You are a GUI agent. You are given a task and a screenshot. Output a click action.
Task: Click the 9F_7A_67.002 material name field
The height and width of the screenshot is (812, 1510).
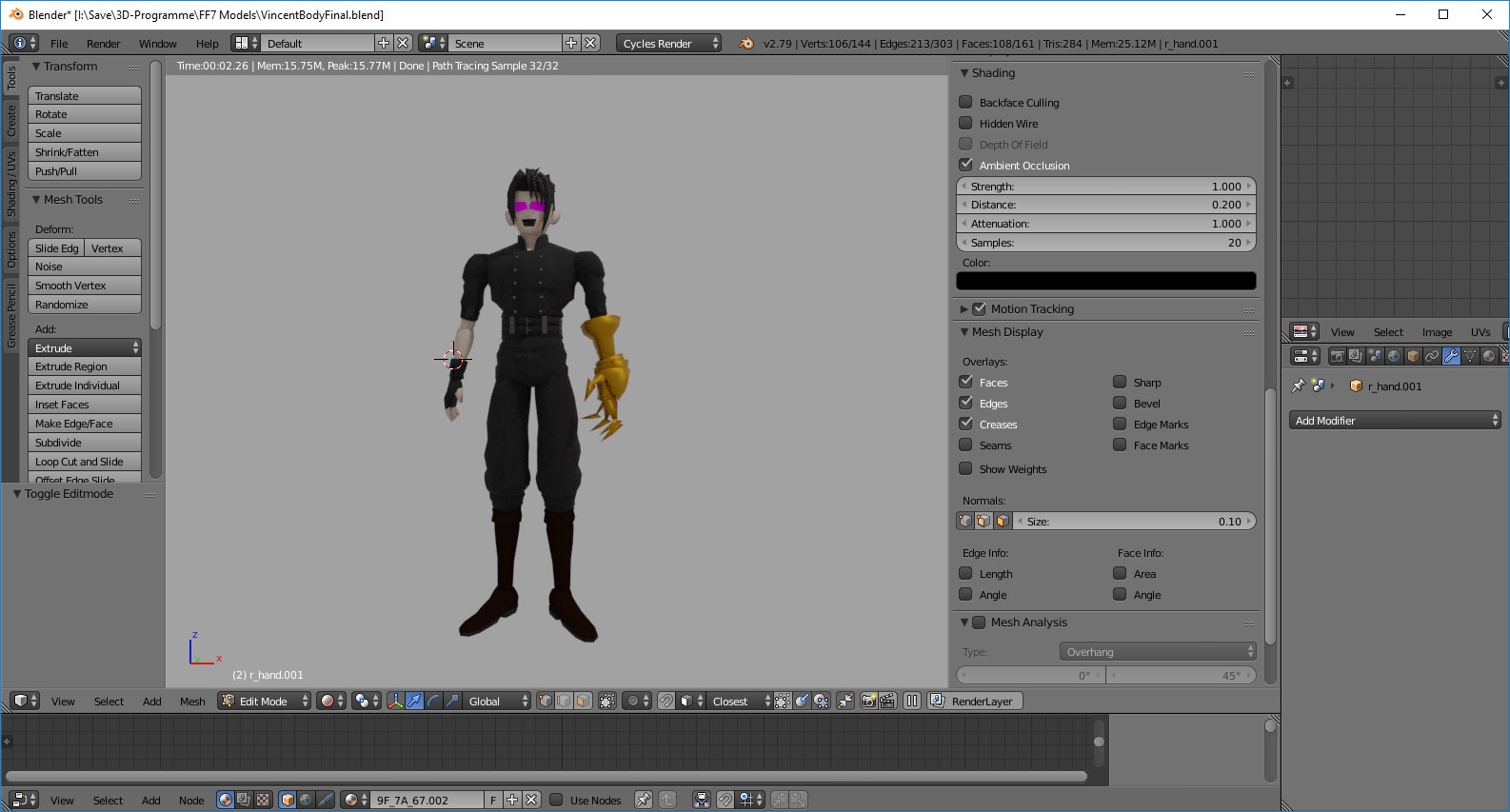427,800
